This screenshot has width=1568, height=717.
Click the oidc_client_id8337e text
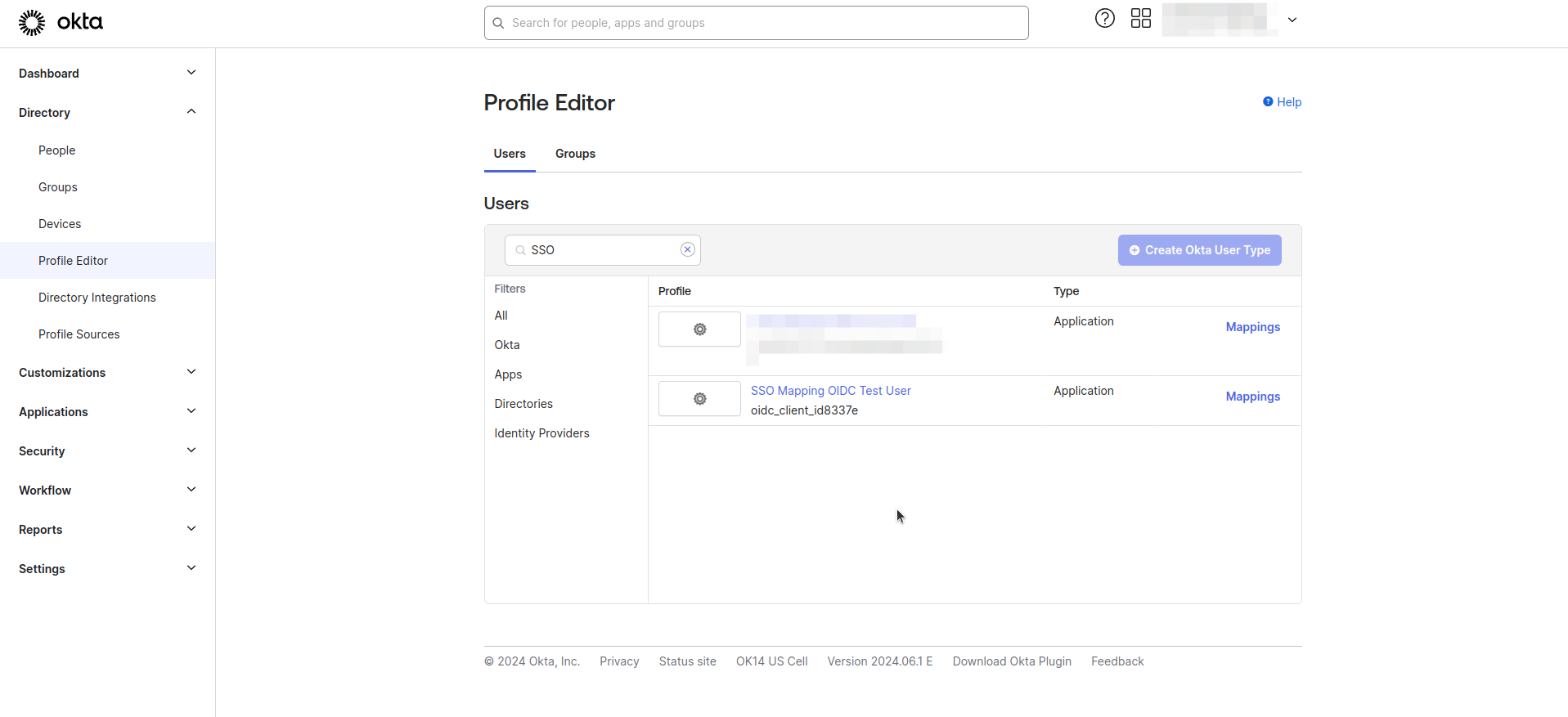point(804,410)
